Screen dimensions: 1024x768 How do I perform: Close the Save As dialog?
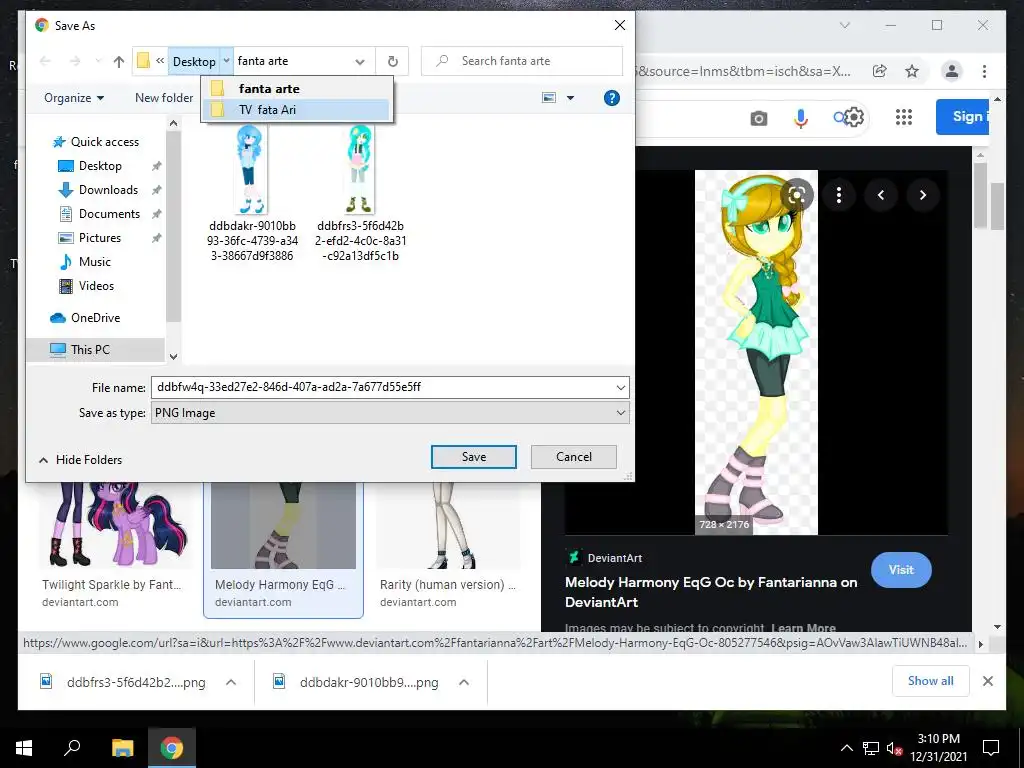620,25
